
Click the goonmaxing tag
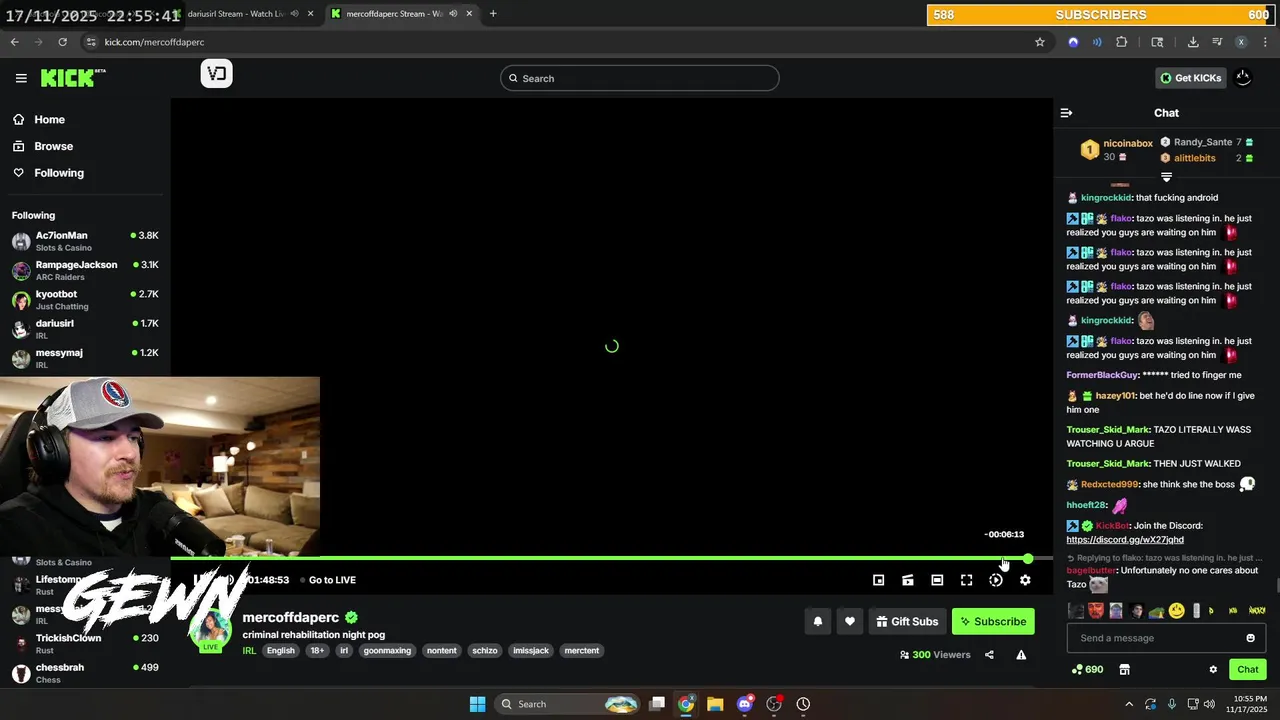[x=387, y=650]
